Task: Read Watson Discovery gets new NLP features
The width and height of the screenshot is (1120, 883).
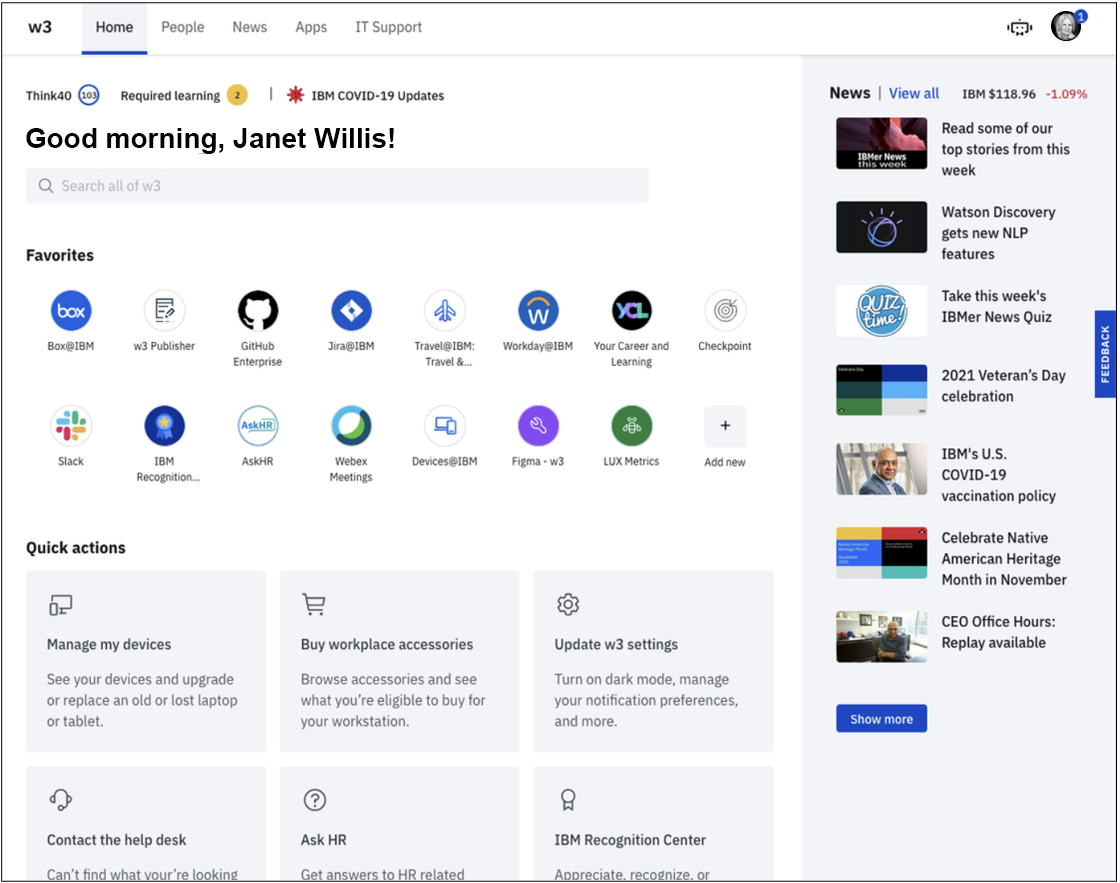Action: point(998,233)
